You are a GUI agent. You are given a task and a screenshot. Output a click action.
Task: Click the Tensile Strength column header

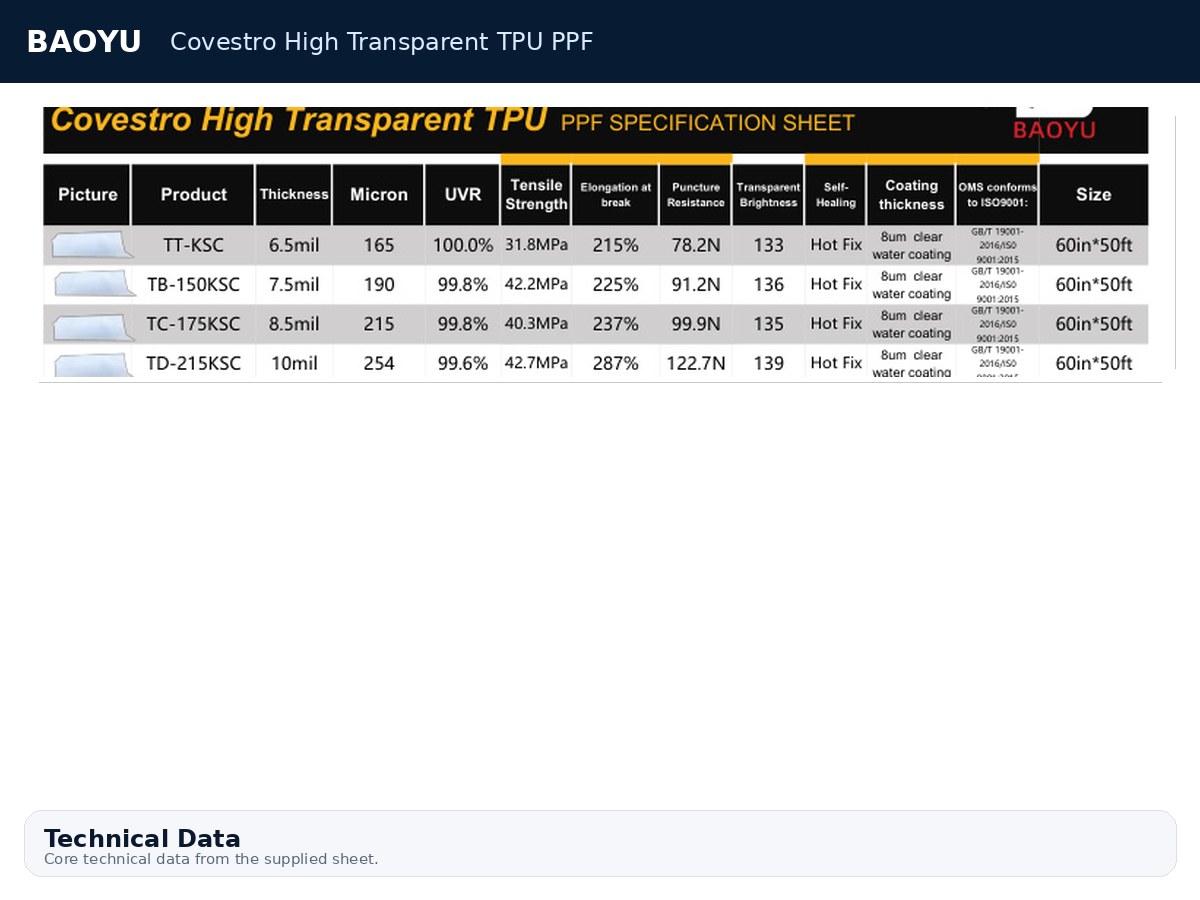(x=536, y=194)
